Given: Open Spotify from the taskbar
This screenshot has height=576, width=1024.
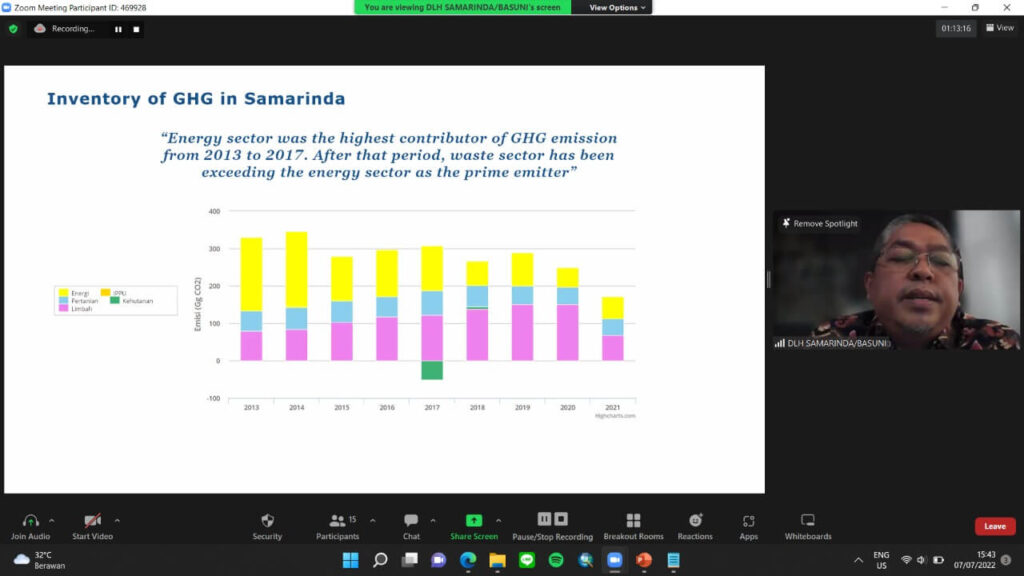Looking at the screenshot, I should [x=556, y=560].
